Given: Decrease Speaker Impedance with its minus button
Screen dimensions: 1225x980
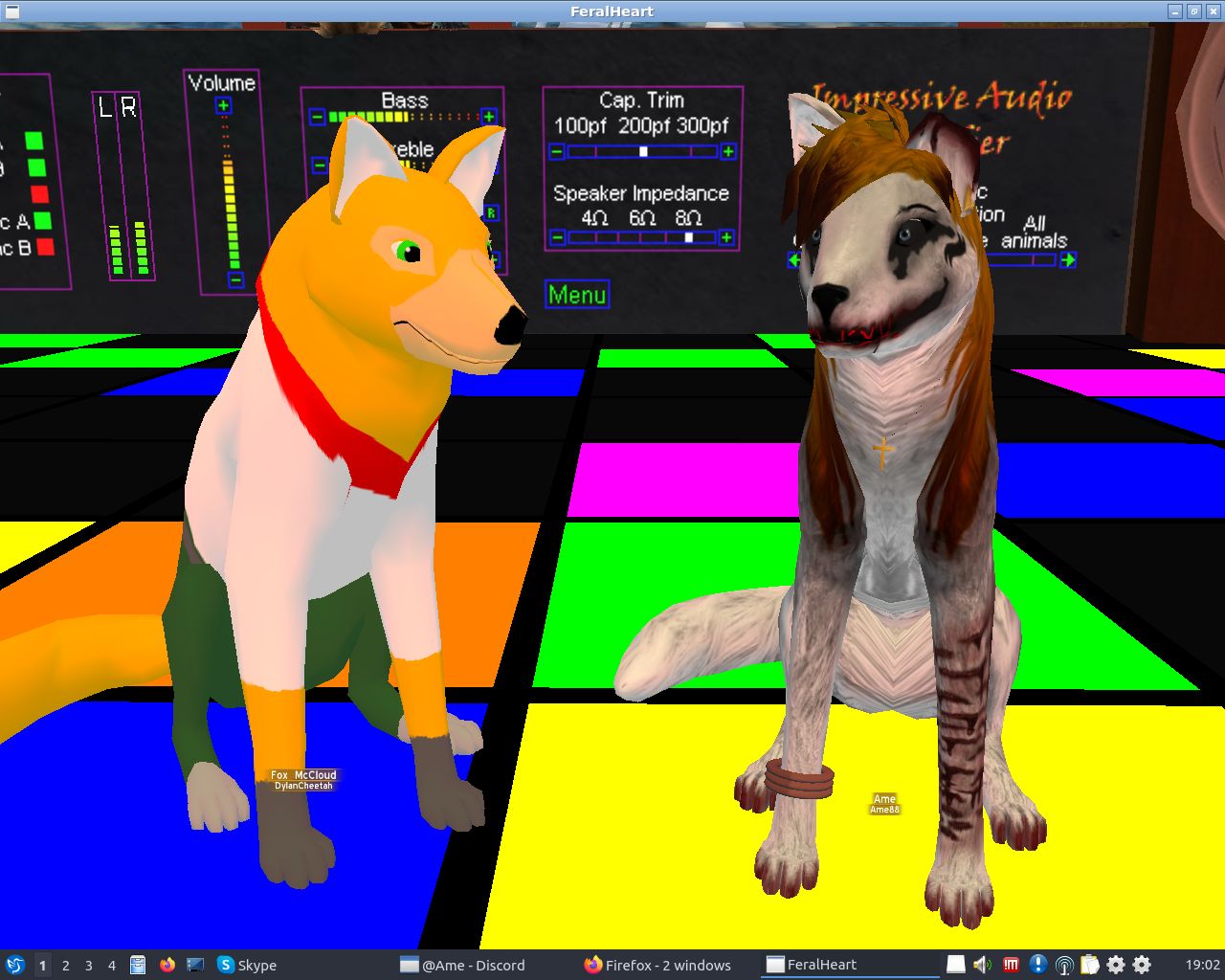Looking at the screenshot, I should click(557, 237).
